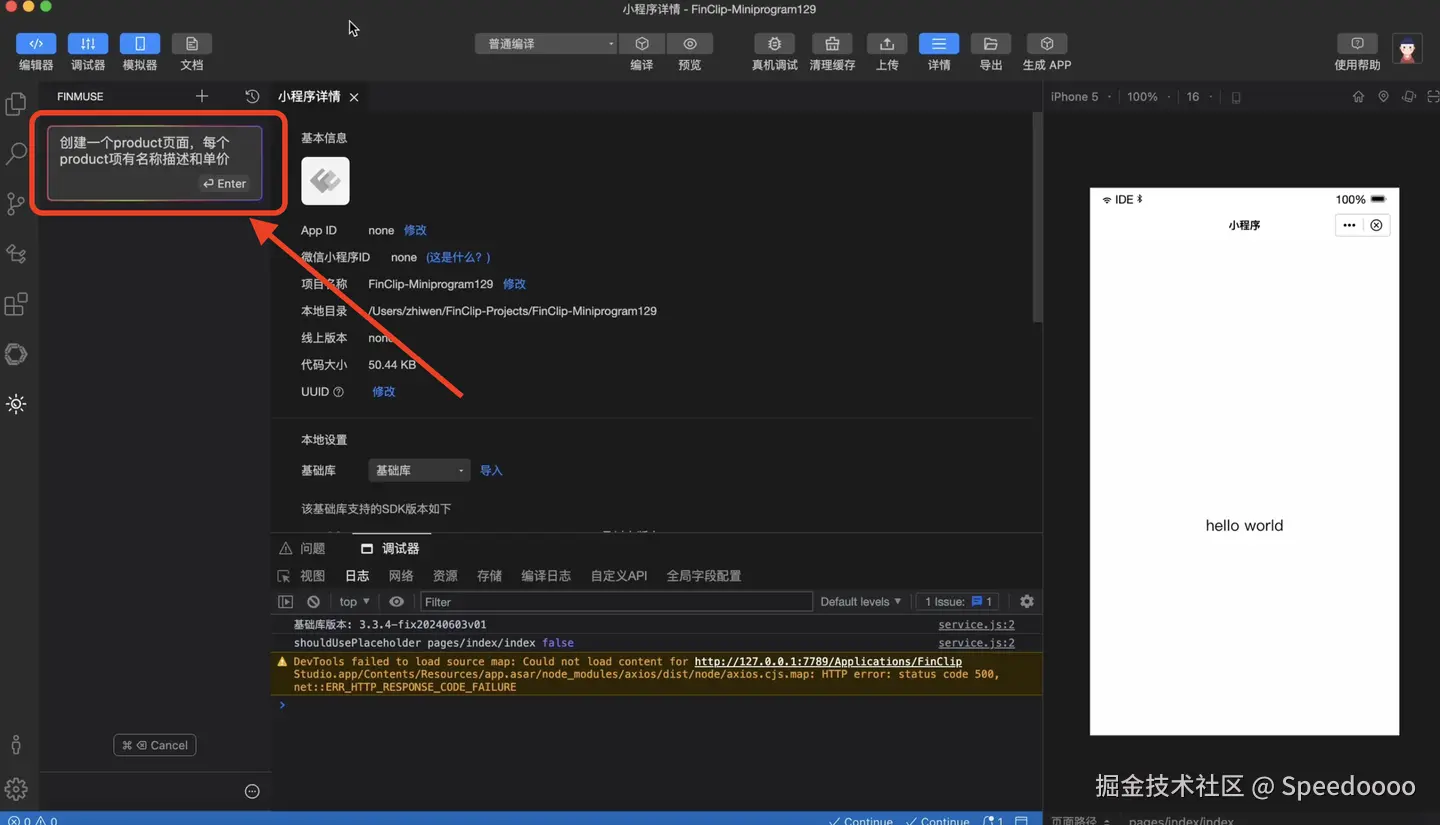Open the Source Control icon in activity bar
Screen dimensions: 1440x825
click(x=16, y=204)
